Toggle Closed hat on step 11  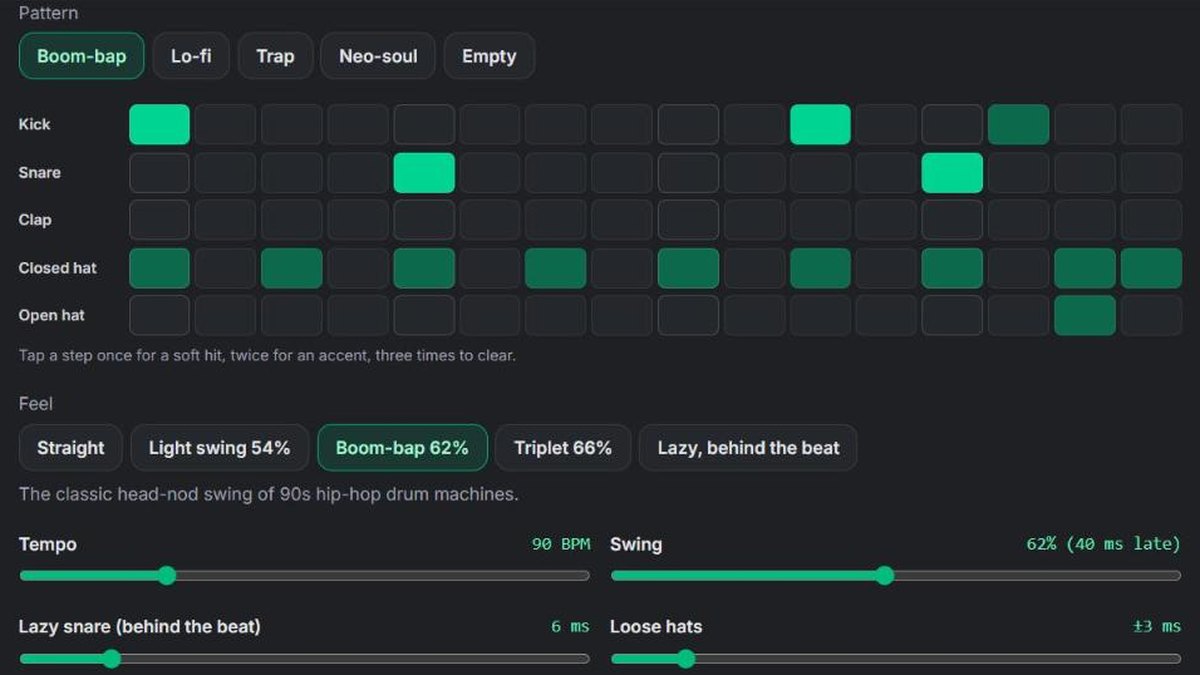pos(820,268)
